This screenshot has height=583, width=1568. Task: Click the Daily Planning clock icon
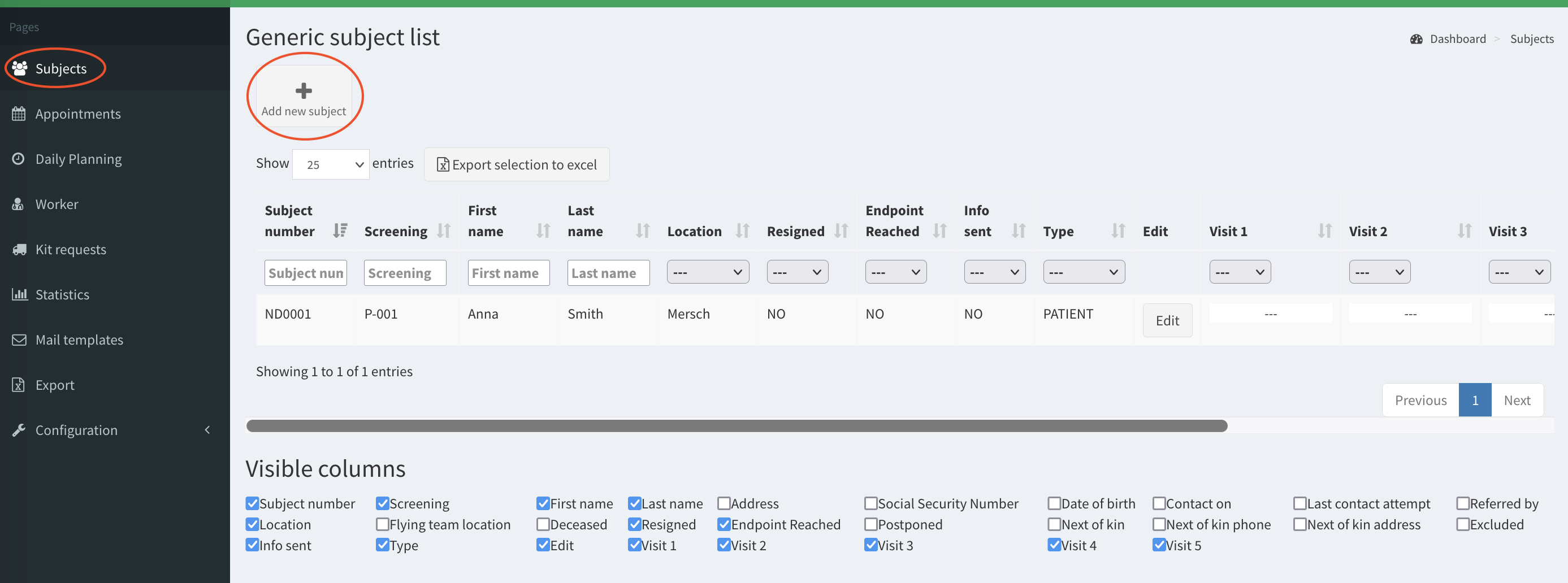click(19, 159)
